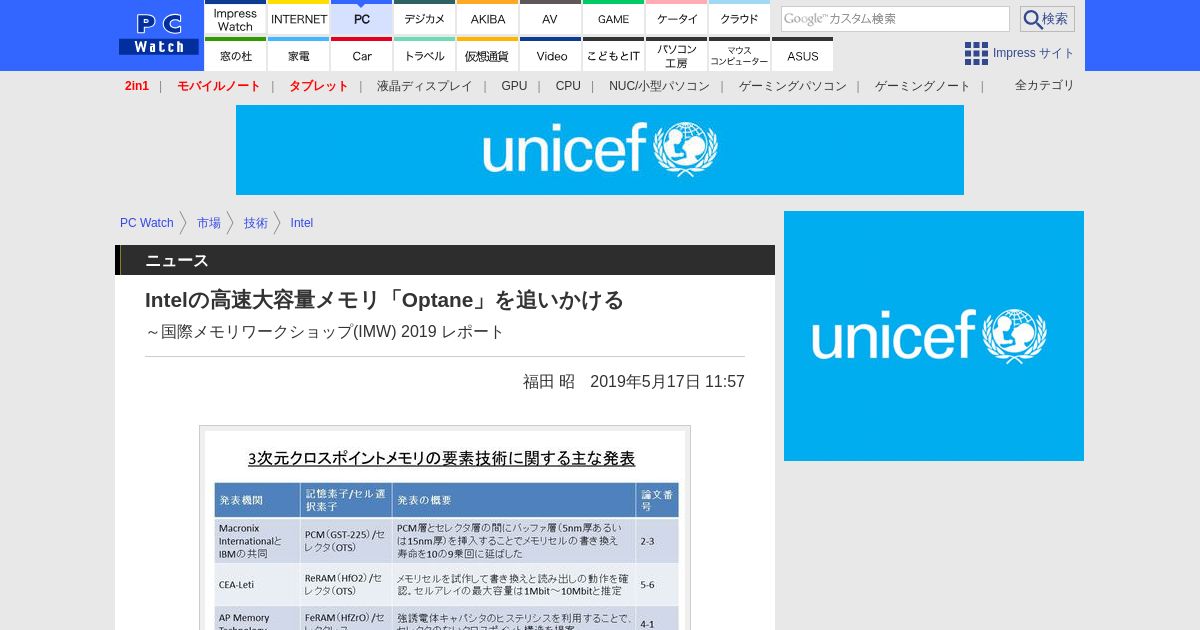Open the トラベル tab
The width and height of the screenshot is (1200, 630).
point(425,54)
